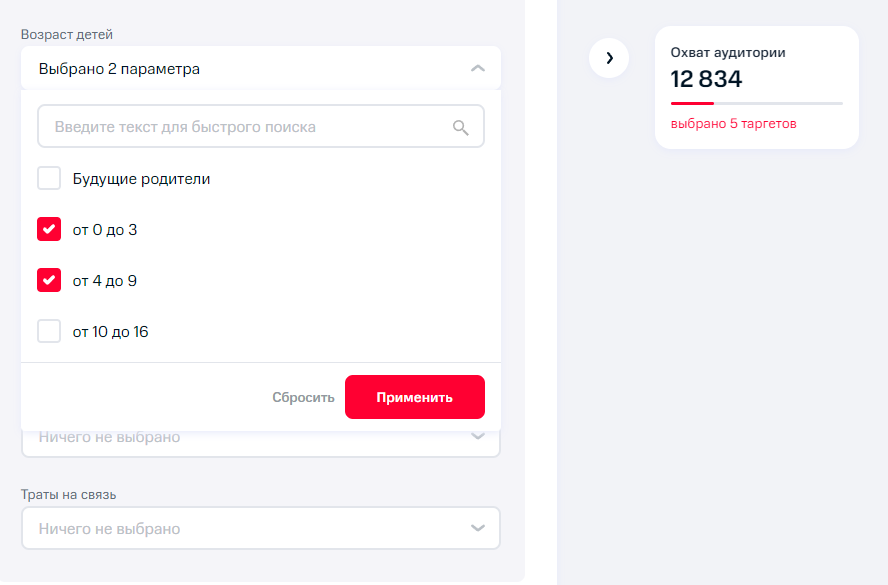Click the 'Сбросить' reset link
Viewport: 888px width, 585px height.
303,397
